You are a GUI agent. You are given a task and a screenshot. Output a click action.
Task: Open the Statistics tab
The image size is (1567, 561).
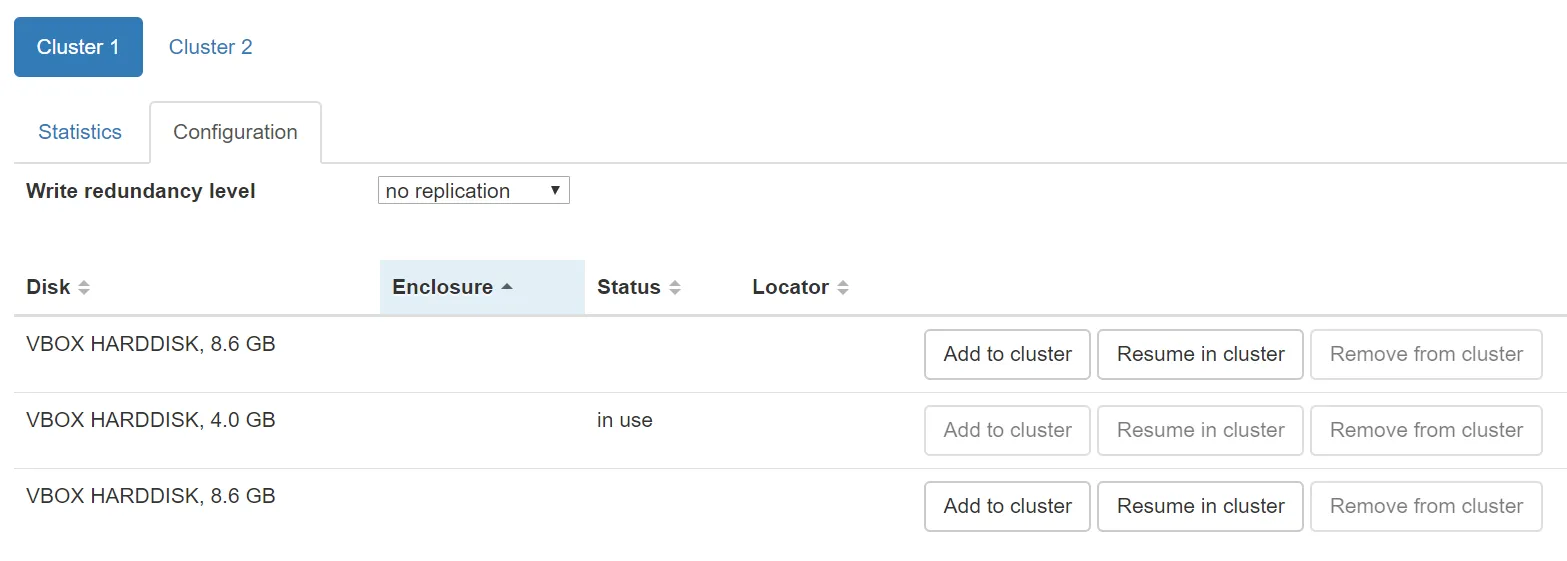(x=80, y=132)
